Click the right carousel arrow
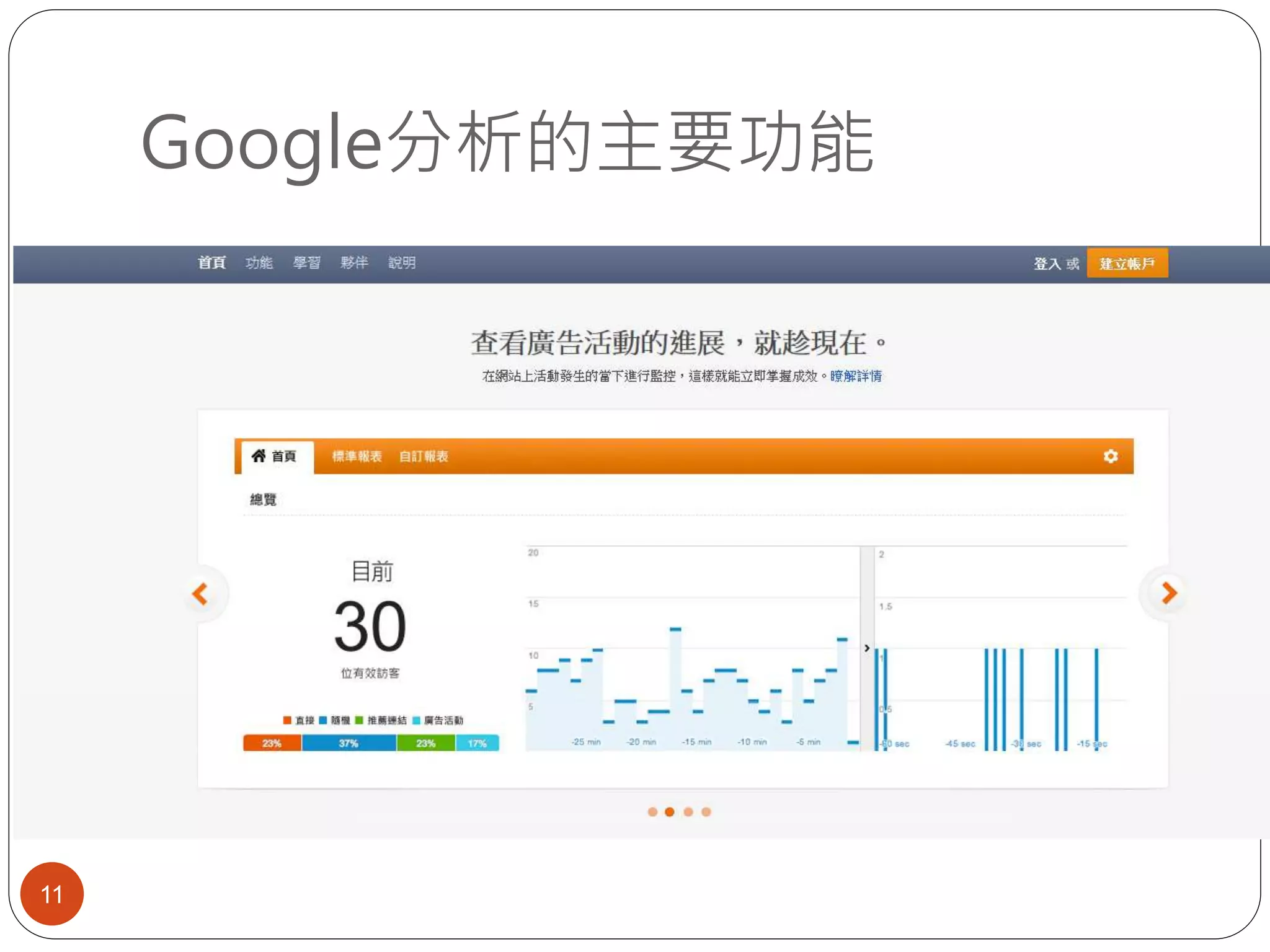 pos(1169,593)
